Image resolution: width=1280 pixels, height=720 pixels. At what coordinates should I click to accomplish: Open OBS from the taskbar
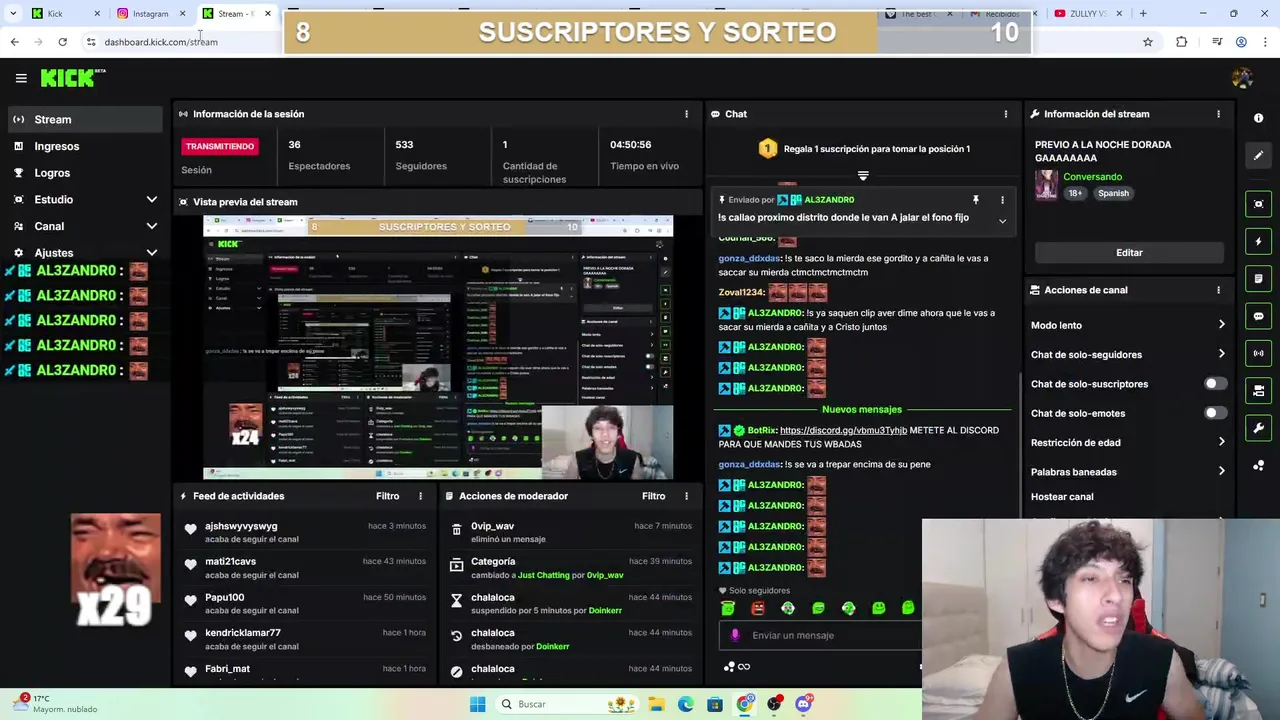(x=774, y=704)
